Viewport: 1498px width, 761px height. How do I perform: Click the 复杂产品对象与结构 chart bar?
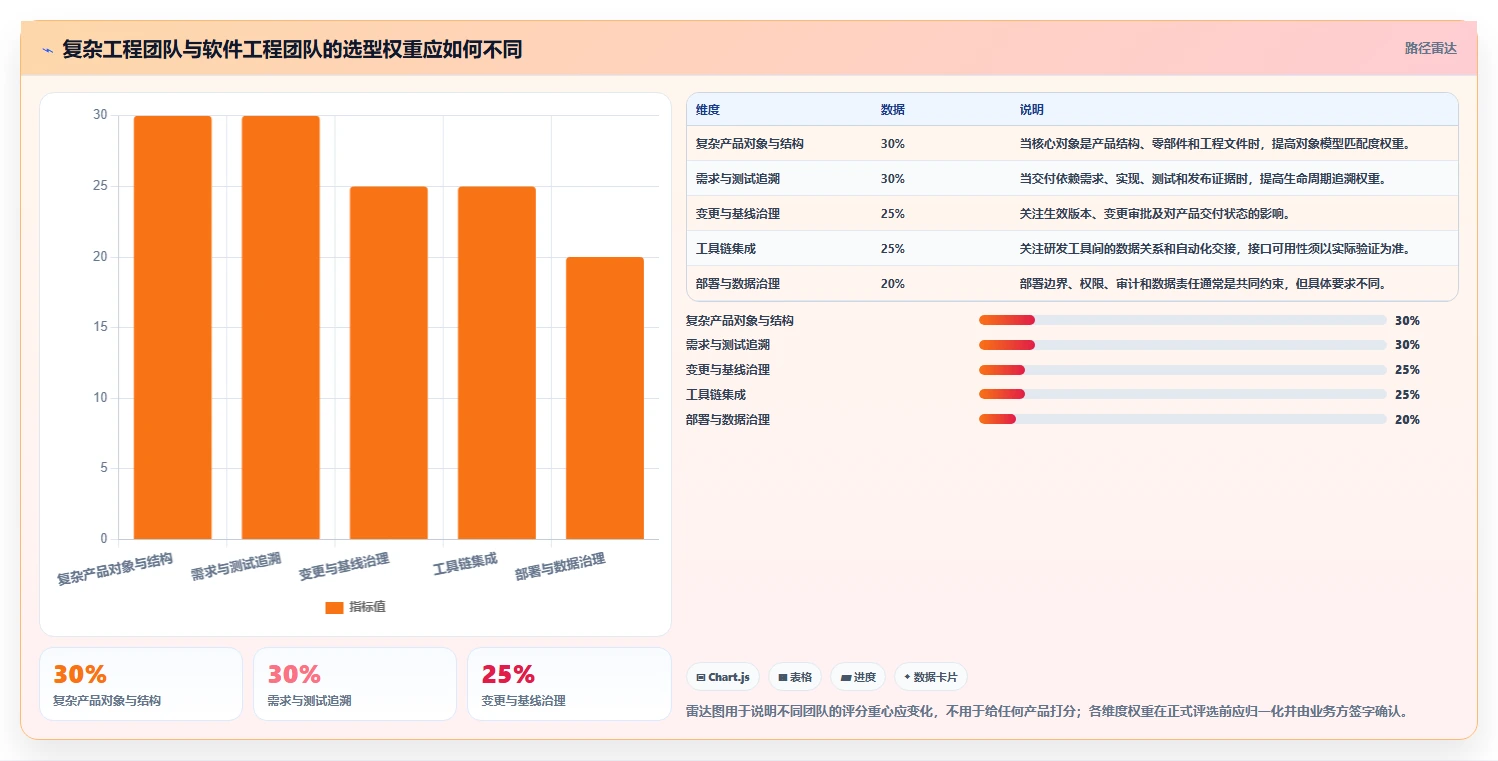[x=173, y=328]
